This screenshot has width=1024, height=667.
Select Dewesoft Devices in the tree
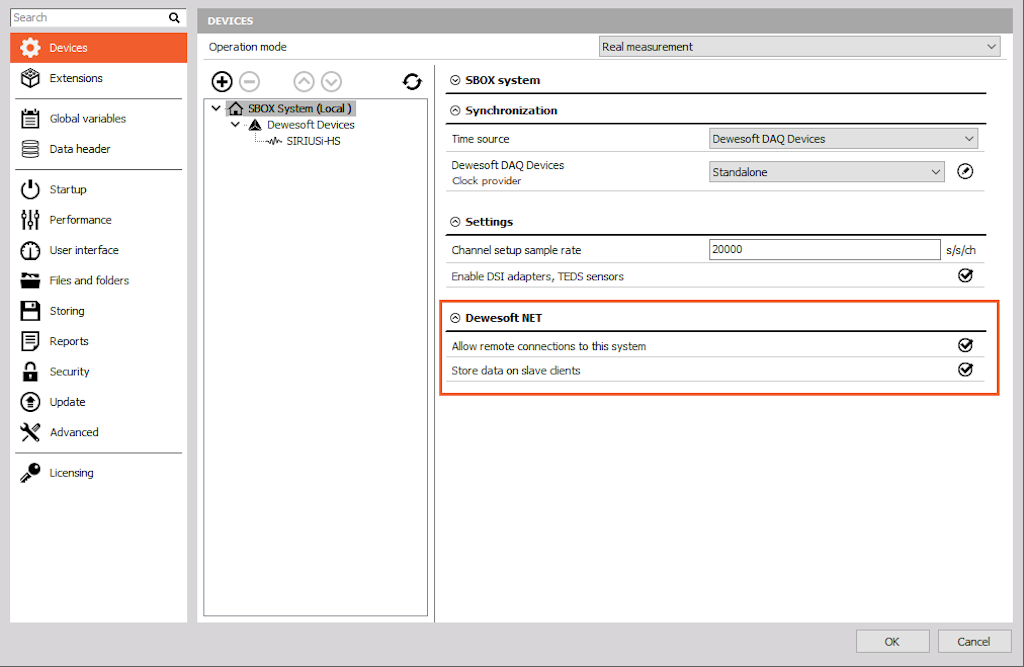click(311, 125)
